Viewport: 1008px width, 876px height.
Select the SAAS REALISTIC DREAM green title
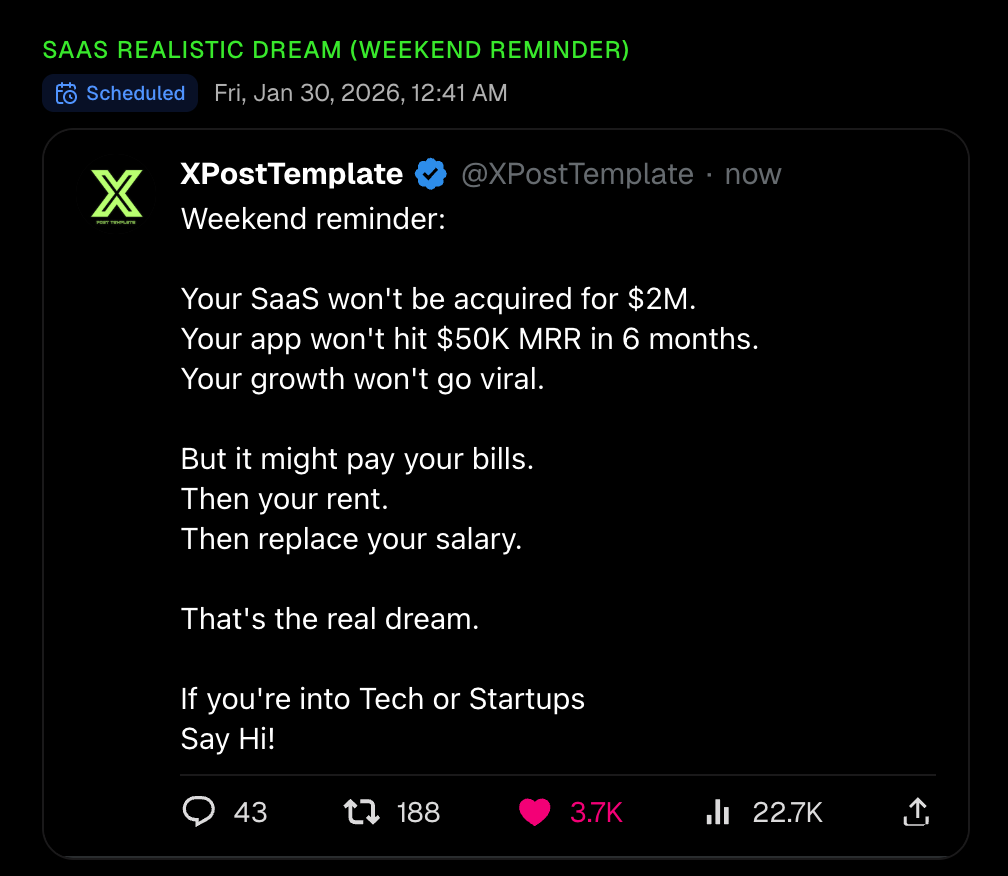coord(336,50)
